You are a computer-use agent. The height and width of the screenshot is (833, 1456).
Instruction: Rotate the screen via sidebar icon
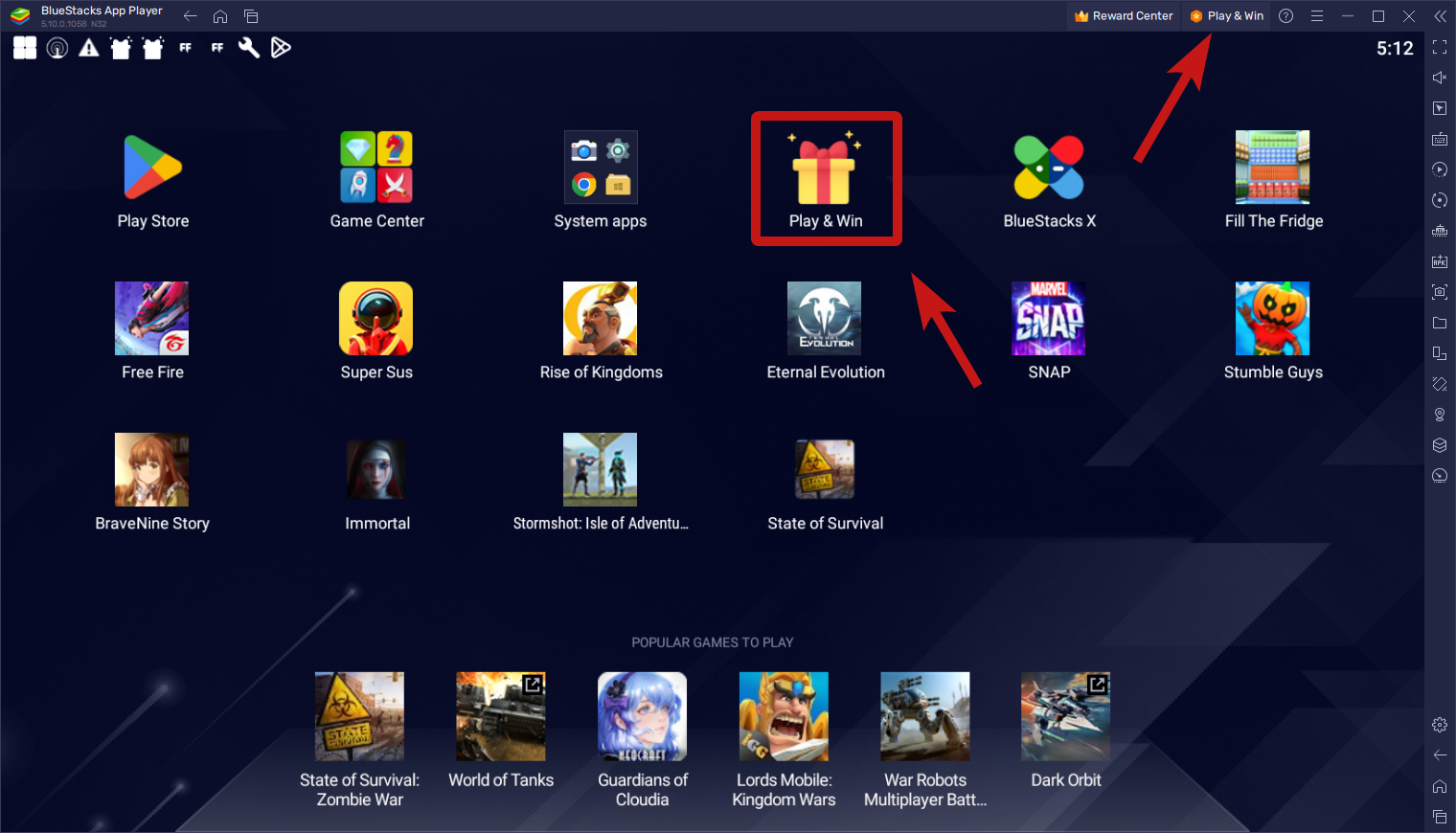click(x=1440, y=384)
